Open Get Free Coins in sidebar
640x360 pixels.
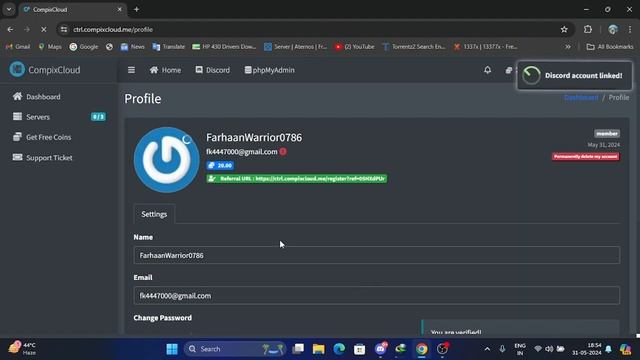(x=42, y=137)
